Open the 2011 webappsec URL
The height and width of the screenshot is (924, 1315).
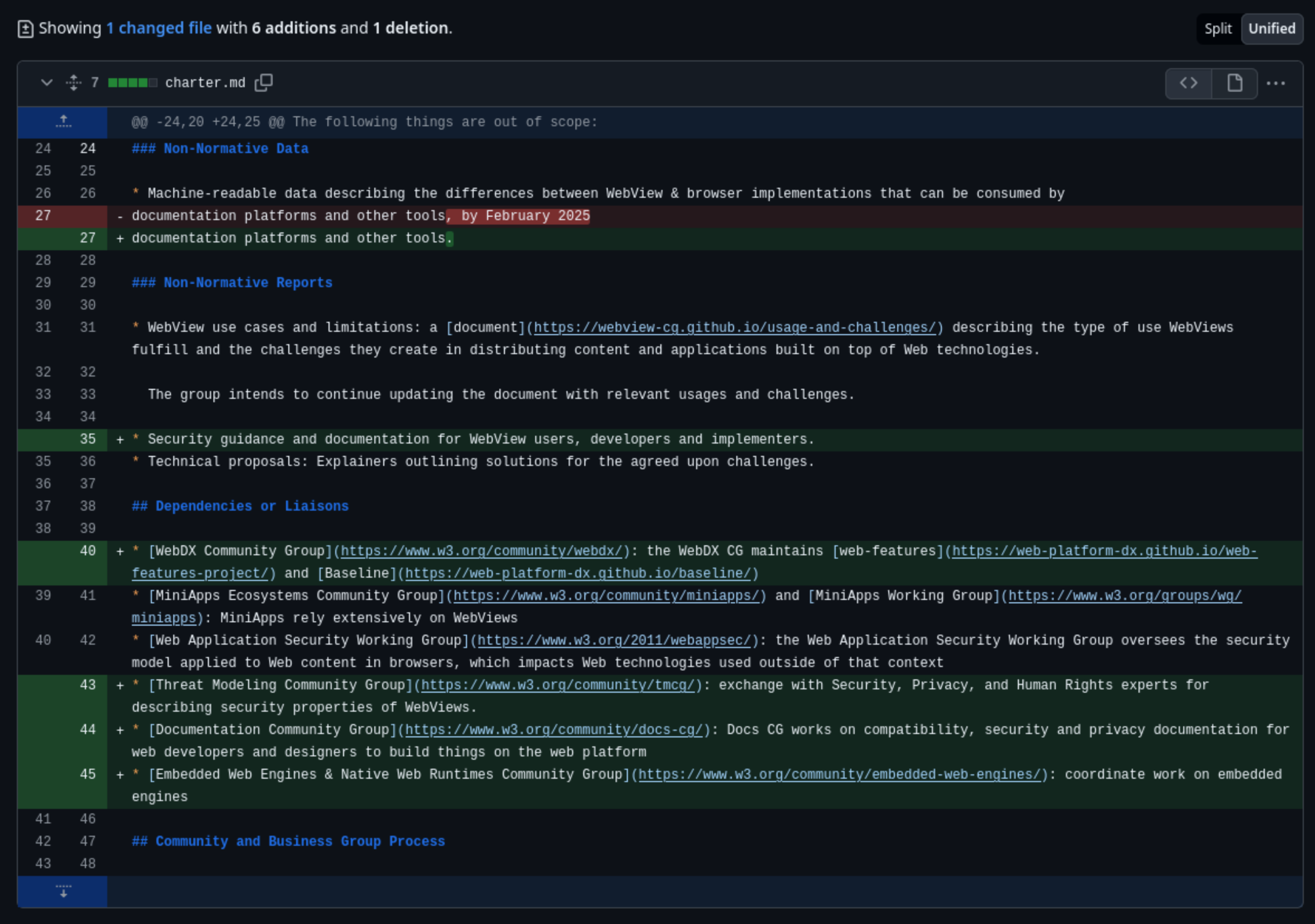pos(614,640)
